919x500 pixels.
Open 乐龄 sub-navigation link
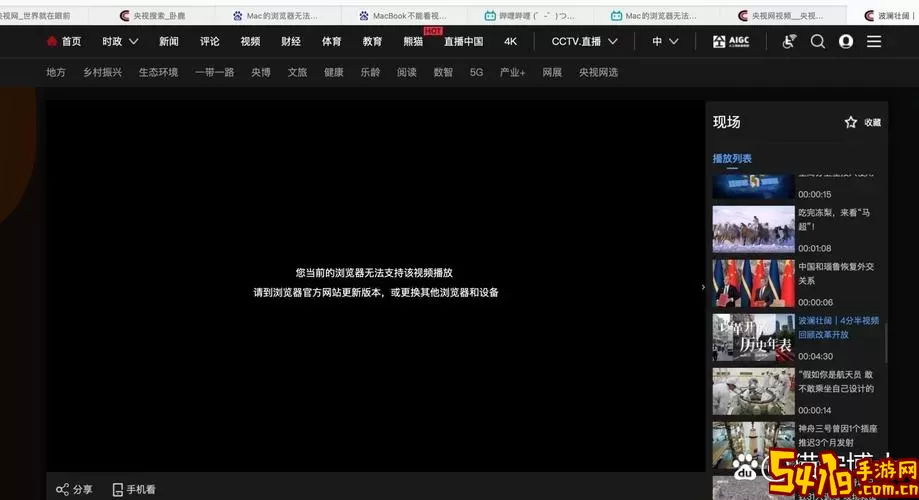[x=370, y=73]
